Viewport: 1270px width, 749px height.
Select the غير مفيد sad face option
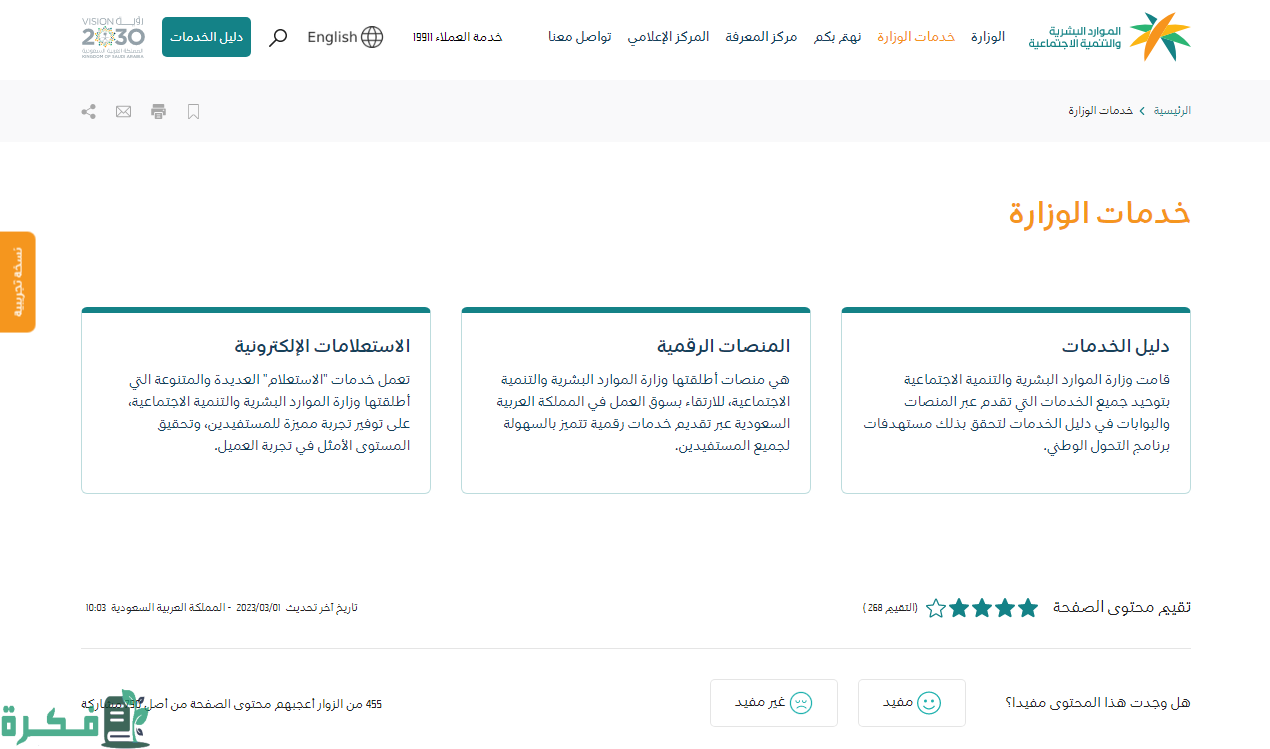(x=773, y=703)
